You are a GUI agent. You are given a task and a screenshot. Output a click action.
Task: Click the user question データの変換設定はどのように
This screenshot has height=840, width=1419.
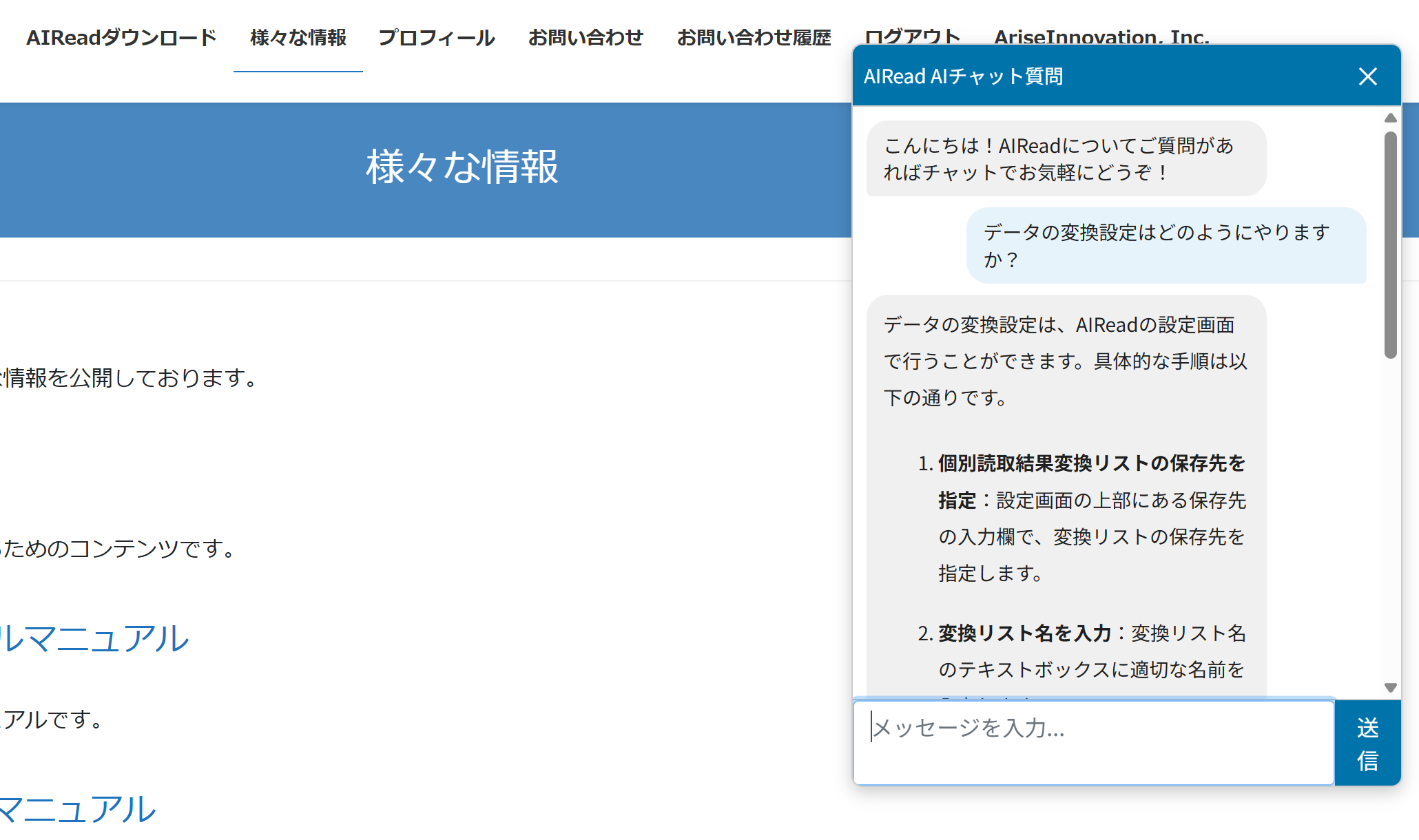[x=1166, y=246]
